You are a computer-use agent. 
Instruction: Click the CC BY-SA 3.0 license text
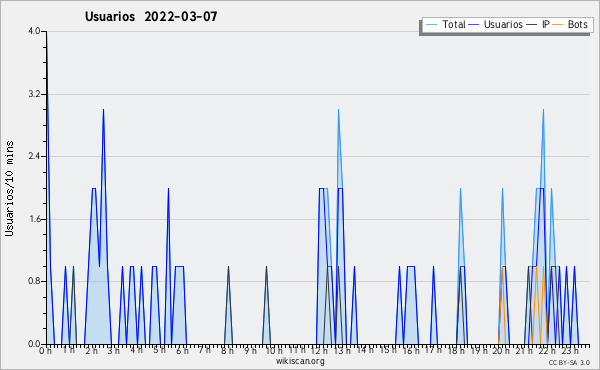tap(569, 362)
